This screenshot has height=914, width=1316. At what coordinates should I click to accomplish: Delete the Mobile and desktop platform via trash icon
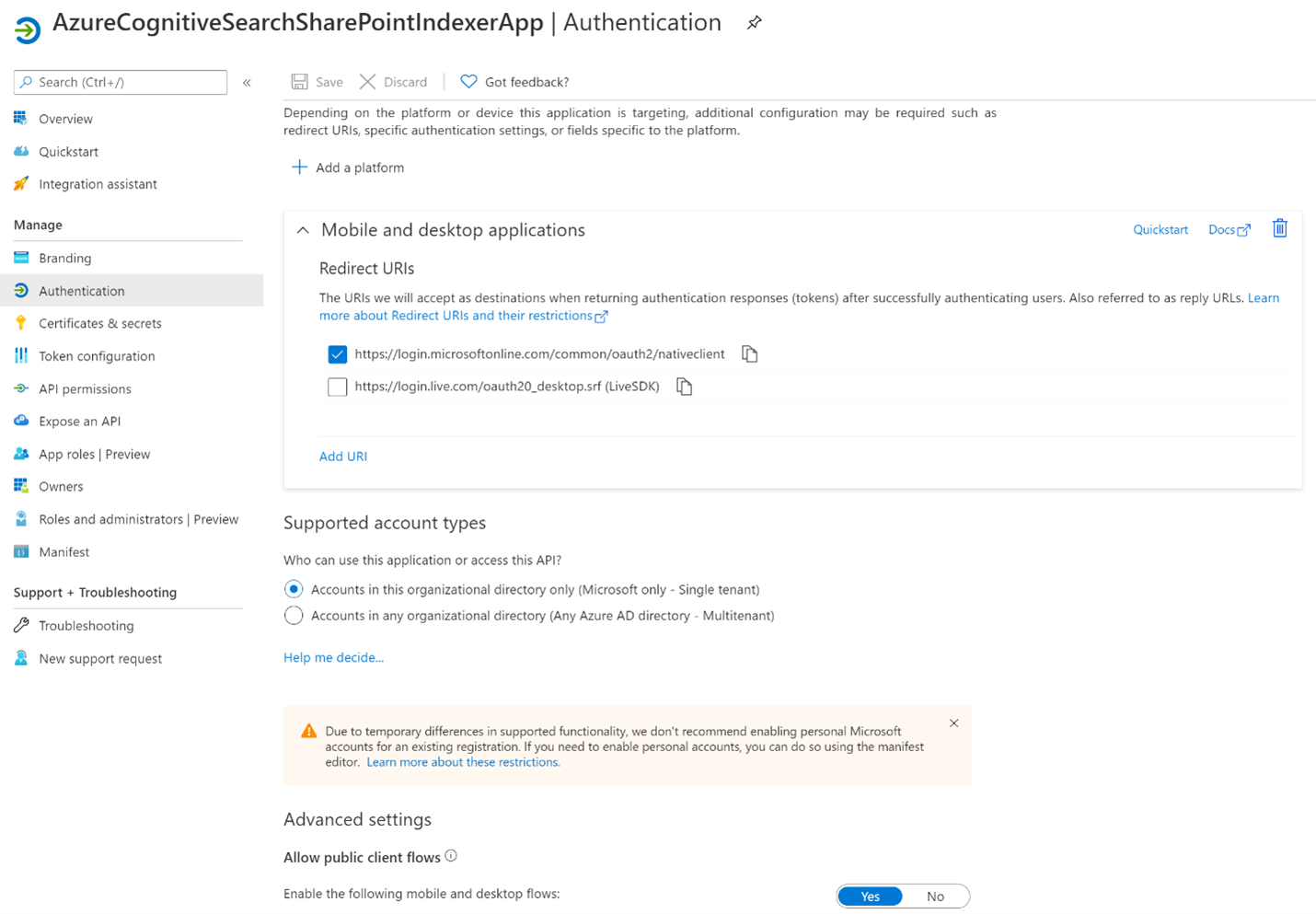[x=1279, y=229]
